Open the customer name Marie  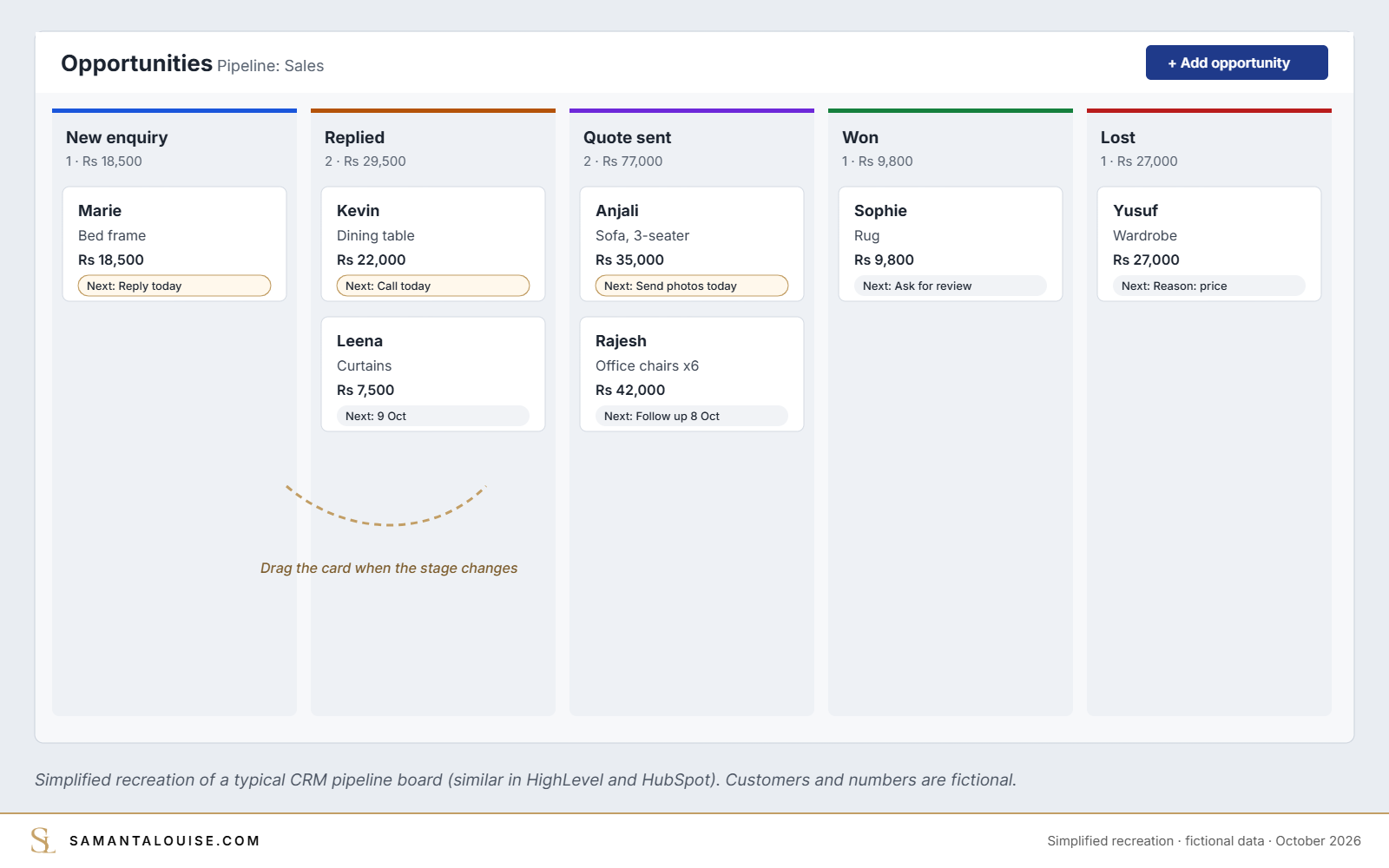click(100, 211)
